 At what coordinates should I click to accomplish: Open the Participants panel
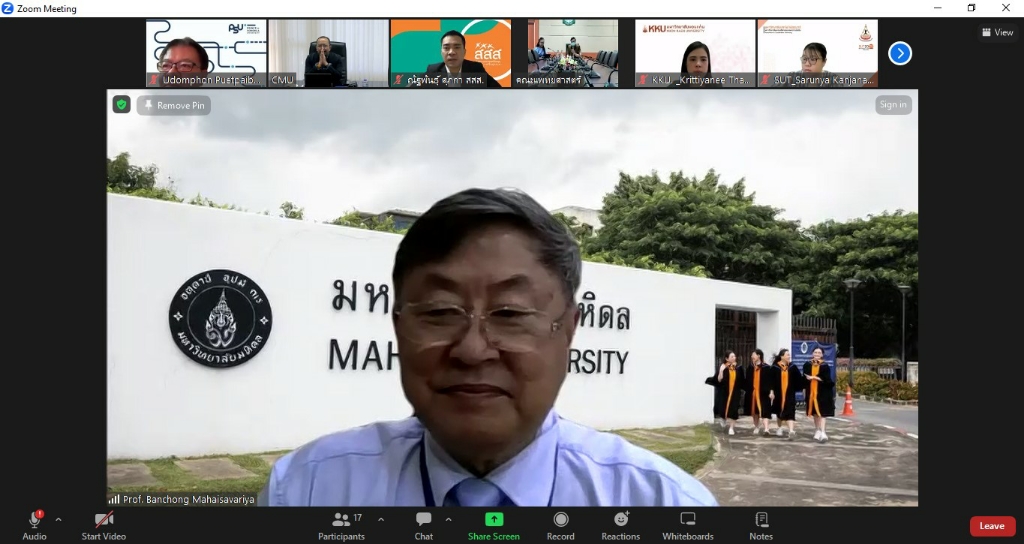pyautogui.click(x=342, y=525)
